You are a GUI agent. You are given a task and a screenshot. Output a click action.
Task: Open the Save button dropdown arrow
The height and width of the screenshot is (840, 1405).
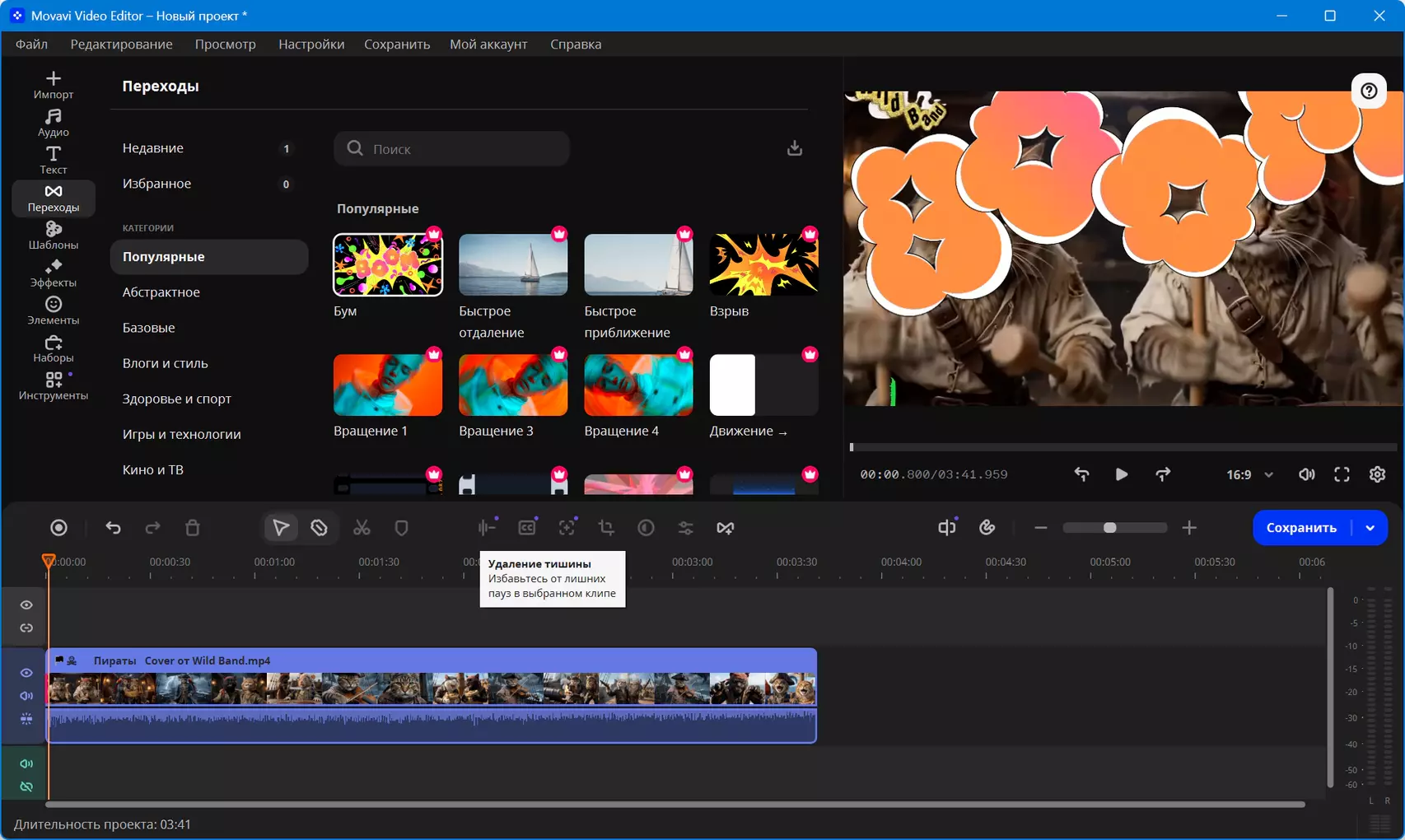pos(1370,528)
